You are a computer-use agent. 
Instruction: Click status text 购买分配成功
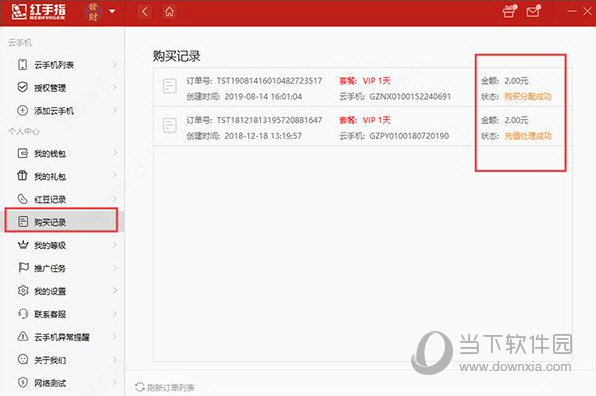tap(528, 97)
